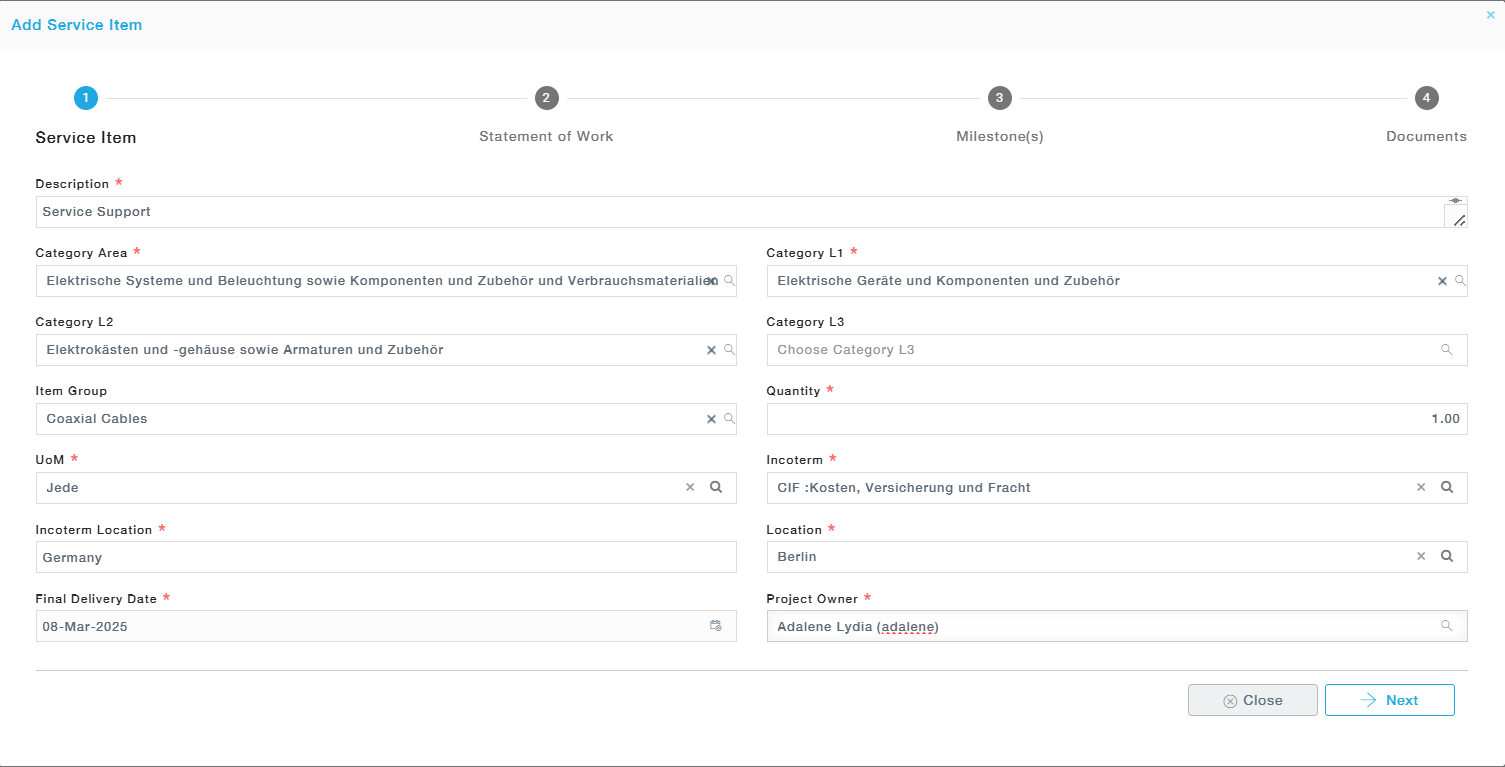Click the Location field search icon
Viewport: 1505px width, 767px height.
tap(1446, 556)
